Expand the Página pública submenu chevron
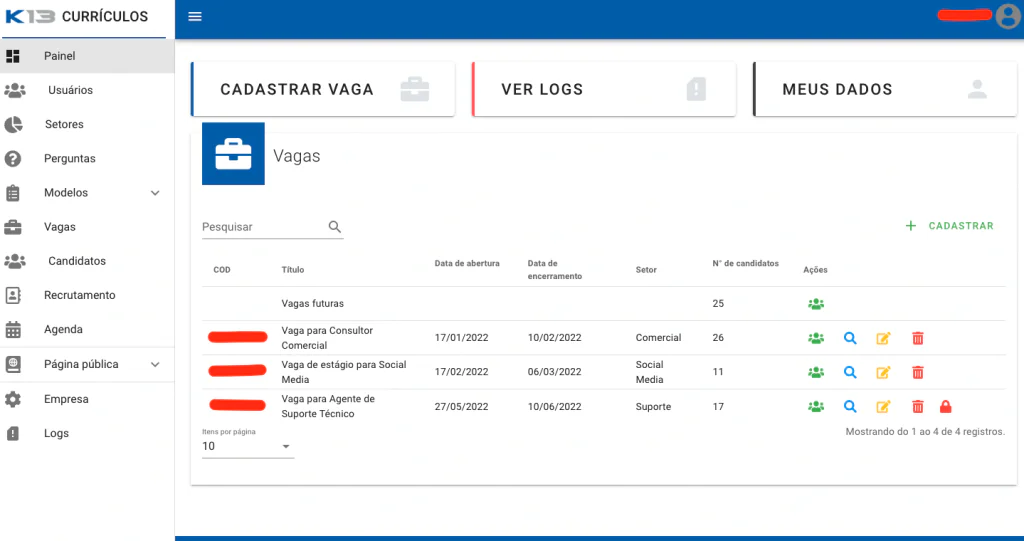 pyautogui.click(x=155, y=365)
